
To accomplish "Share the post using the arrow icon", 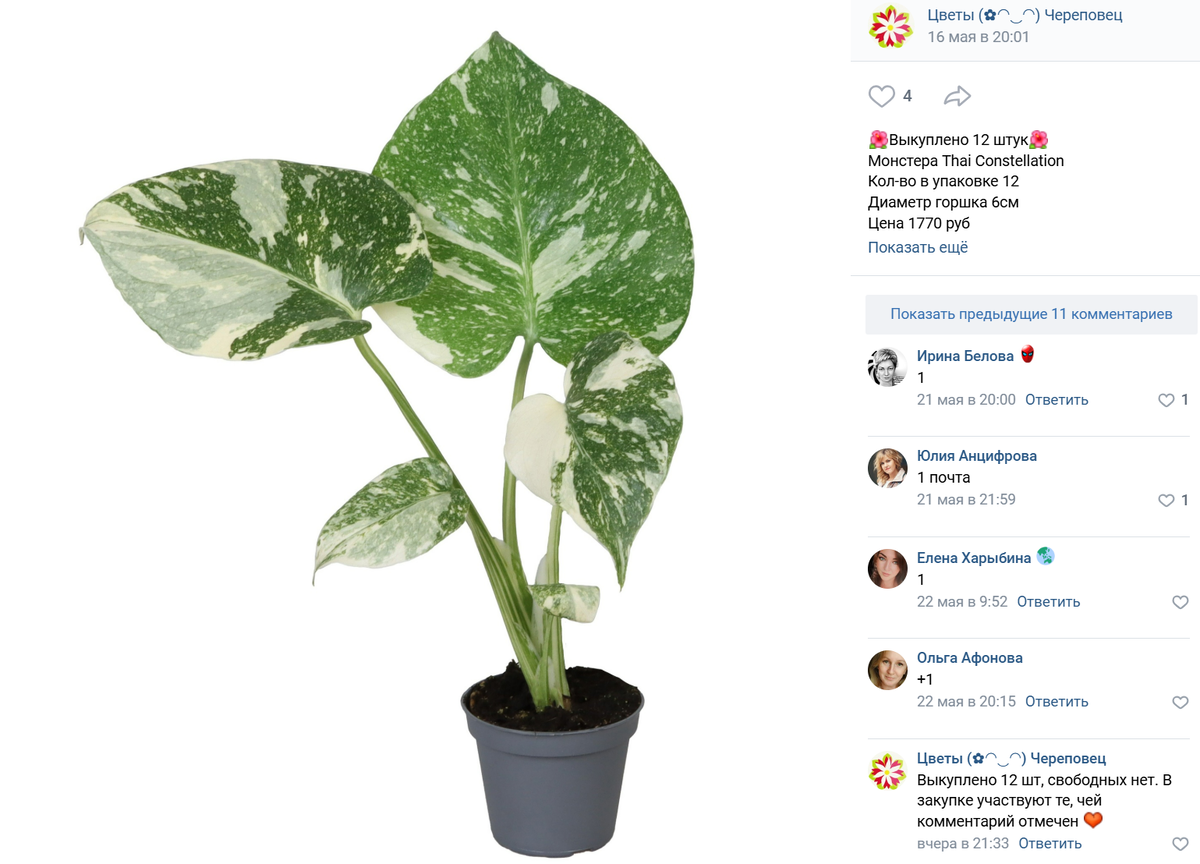I will [x=957, y=96].
